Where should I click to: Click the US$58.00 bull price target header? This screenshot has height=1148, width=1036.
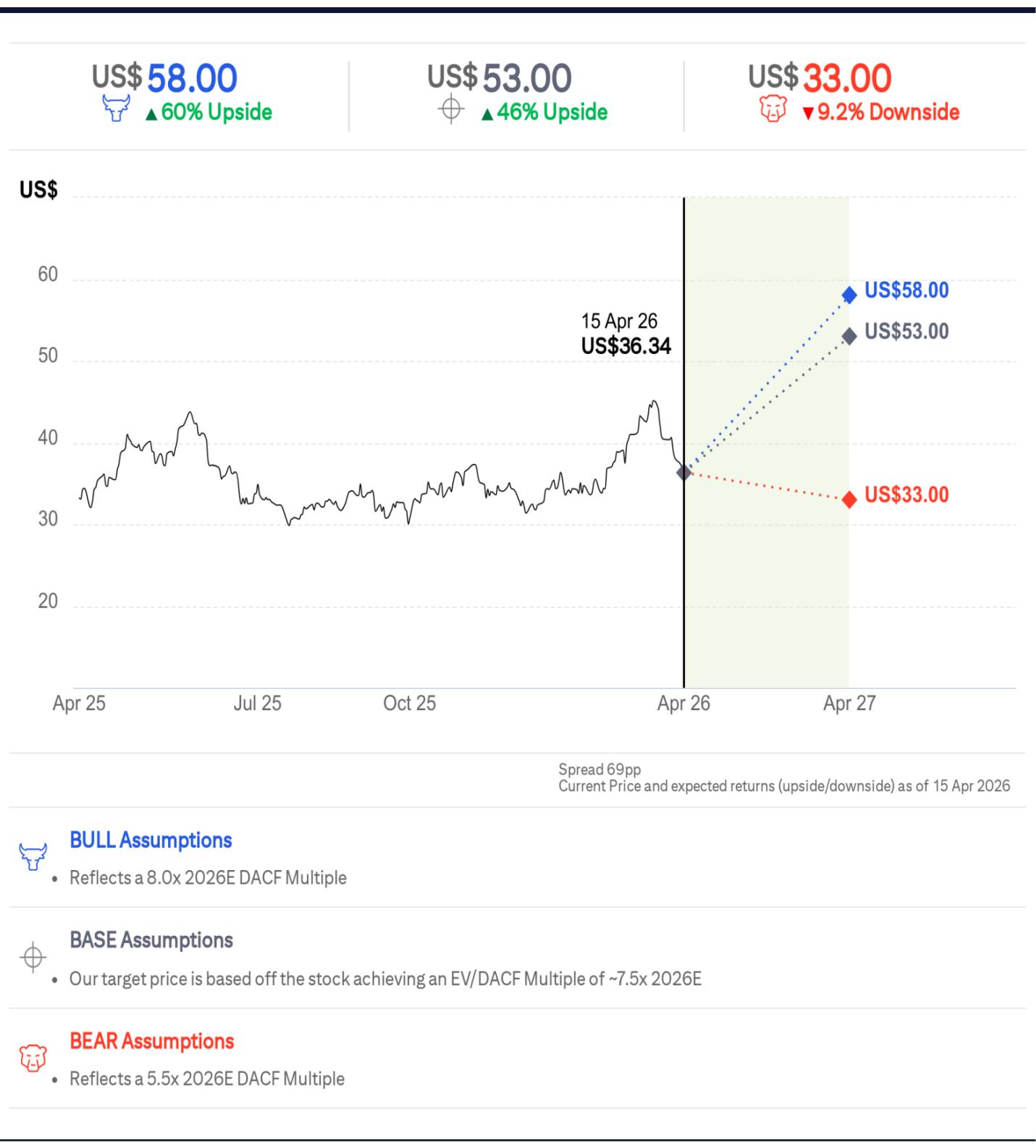click(x=164, y=78)
